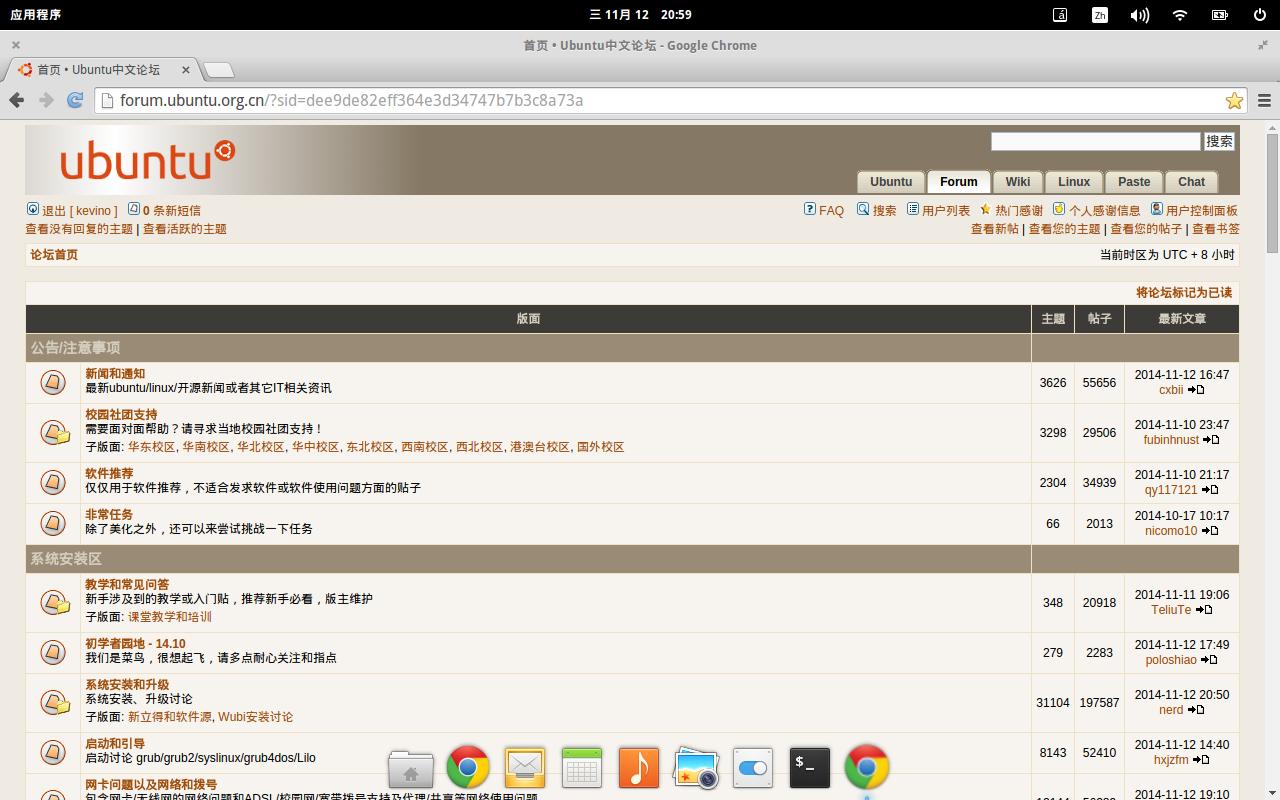Open system settings switch icon in dock
Viewport: 1280px width, 800px height.
pyautogui.click(x=753, y=768)
